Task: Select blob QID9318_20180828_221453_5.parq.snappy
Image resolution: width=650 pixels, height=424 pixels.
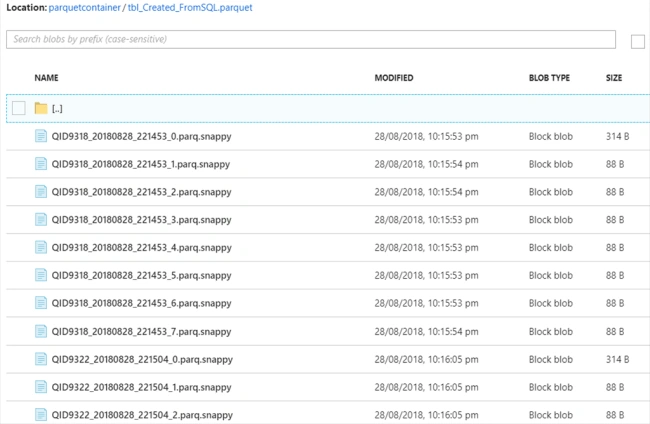Action: 141,276
